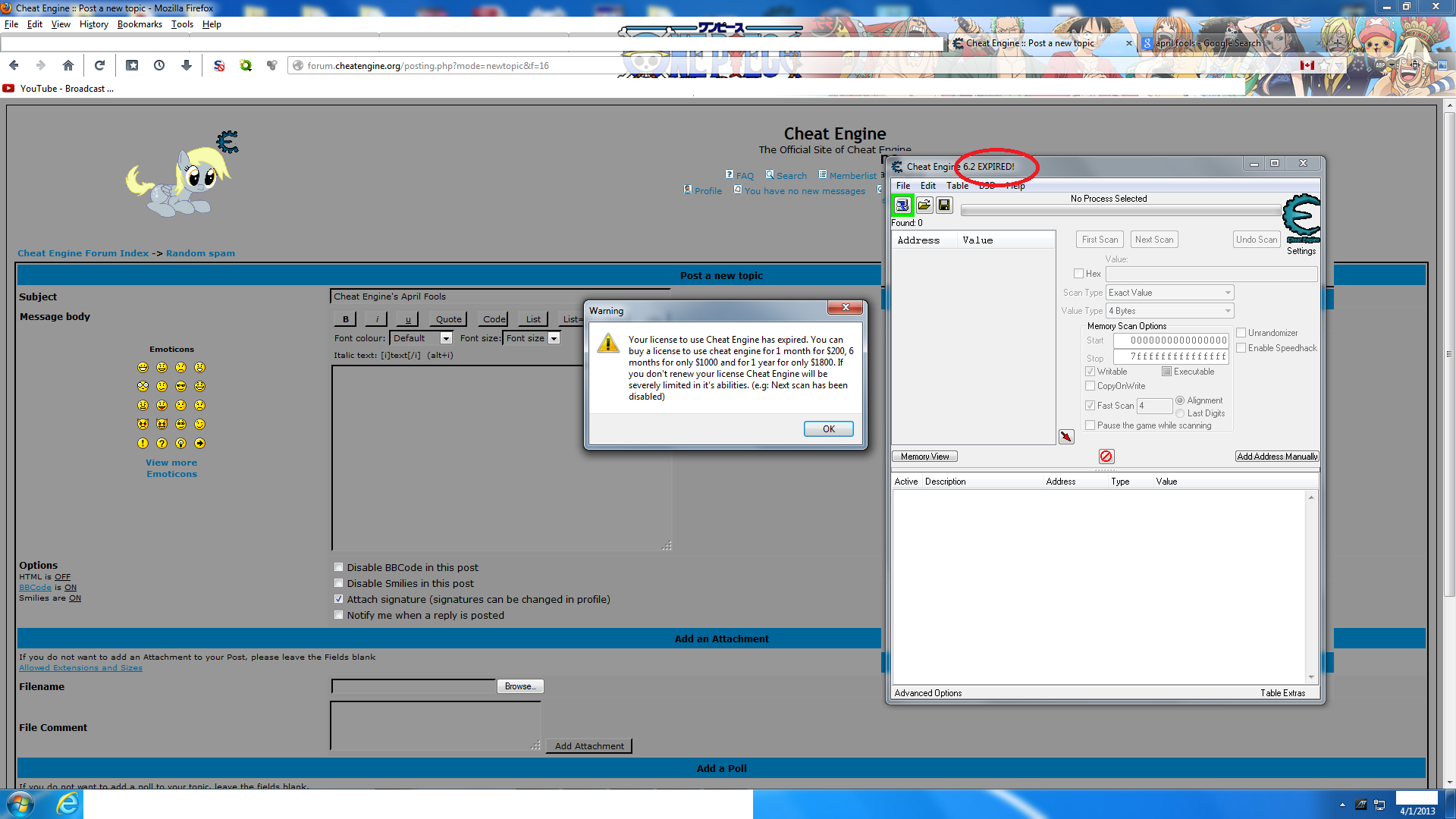Toggle the CopyOnWrite checkbox
The image size is (1456, 819).
(1090, 386)
